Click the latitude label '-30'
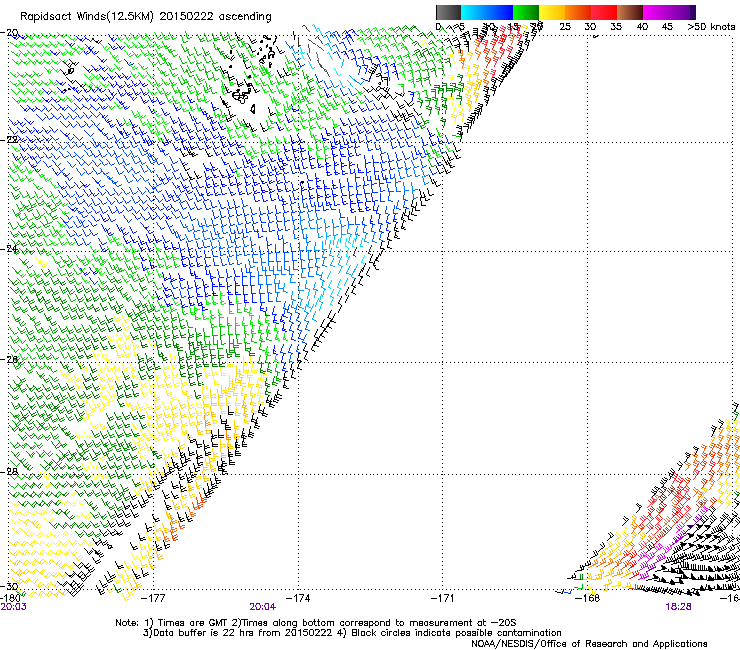 coord(10,586)
